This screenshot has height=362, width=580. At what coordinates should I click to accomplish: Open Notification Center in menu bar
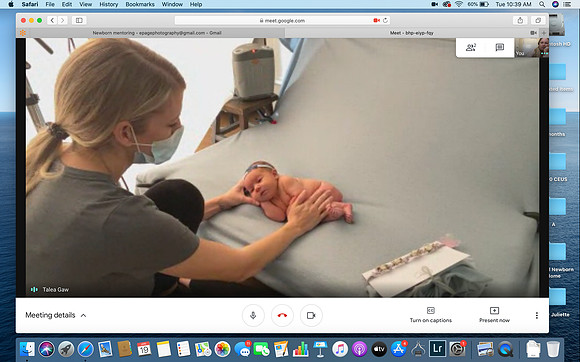pos(567,4)
